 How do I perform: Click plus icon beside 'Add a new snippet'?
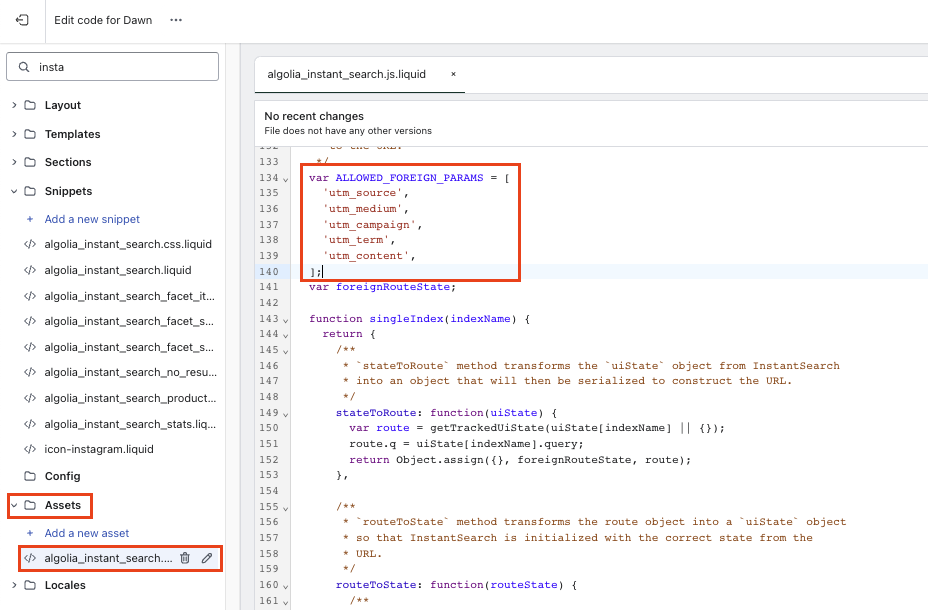(x=30, y=219)
